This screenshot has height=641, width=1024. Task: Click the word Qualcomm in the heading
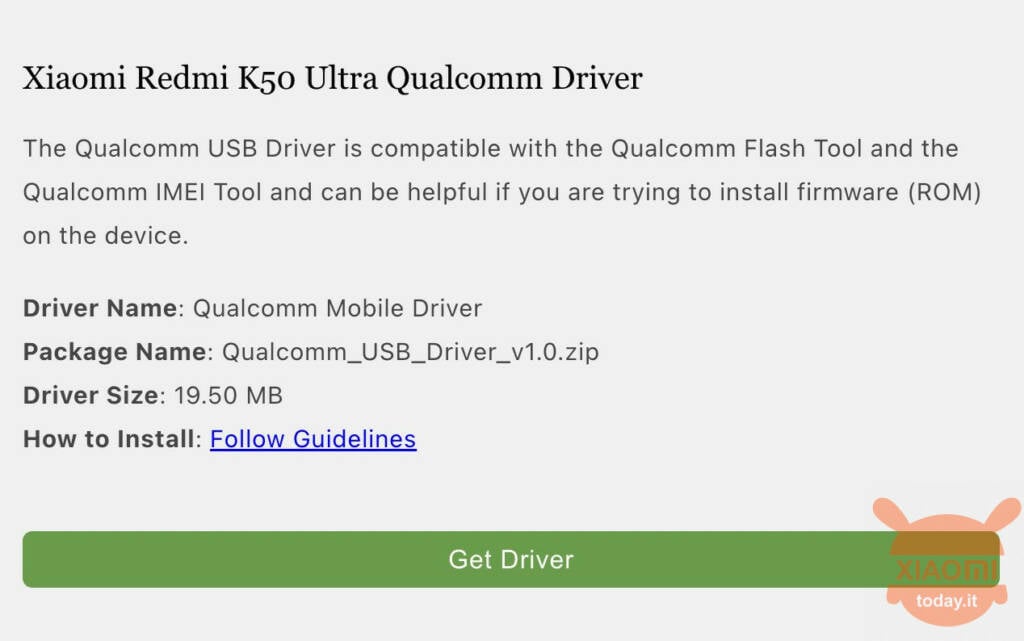click(464, 80)
